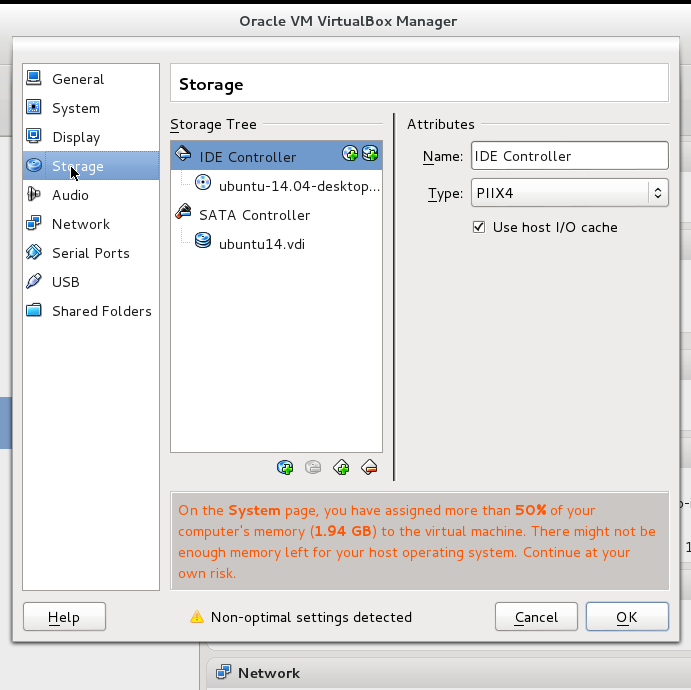Viewport: 691px width, 690px height.
Task: Open the System settings page
Action: [x=91, y=108]
